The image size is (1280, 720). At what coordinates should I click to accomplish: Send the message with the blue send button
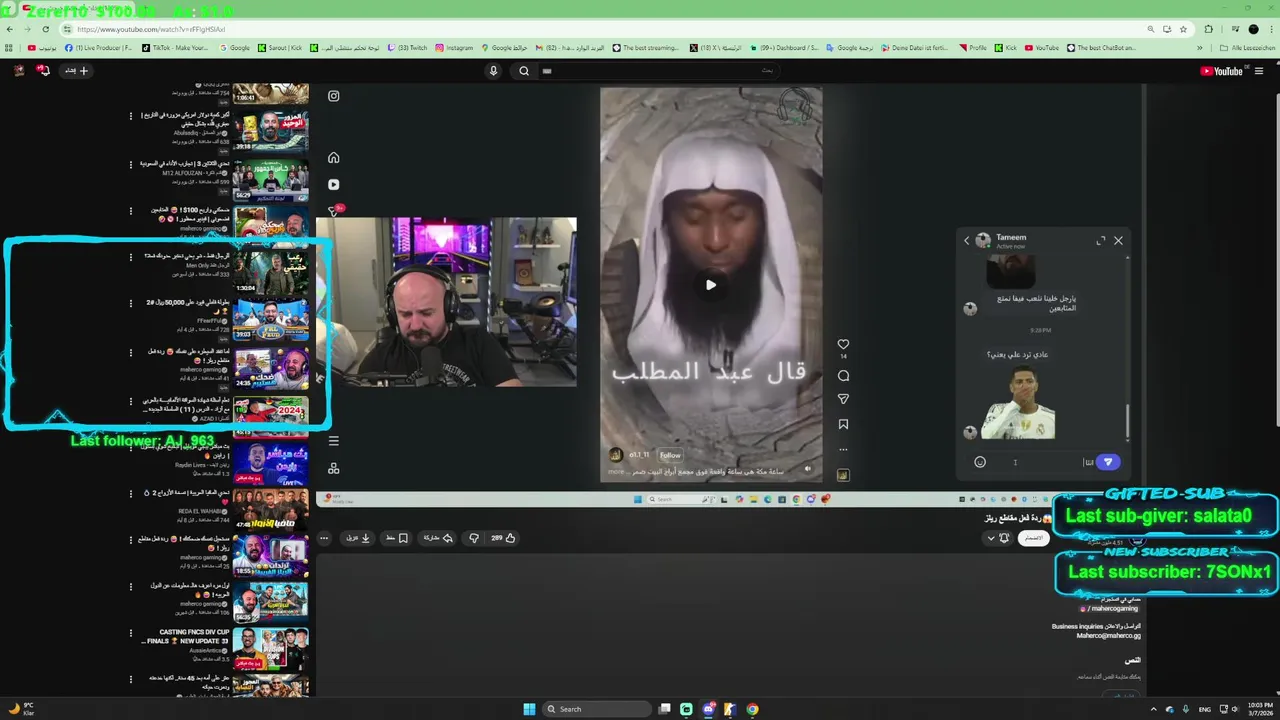pos(1108,462)
